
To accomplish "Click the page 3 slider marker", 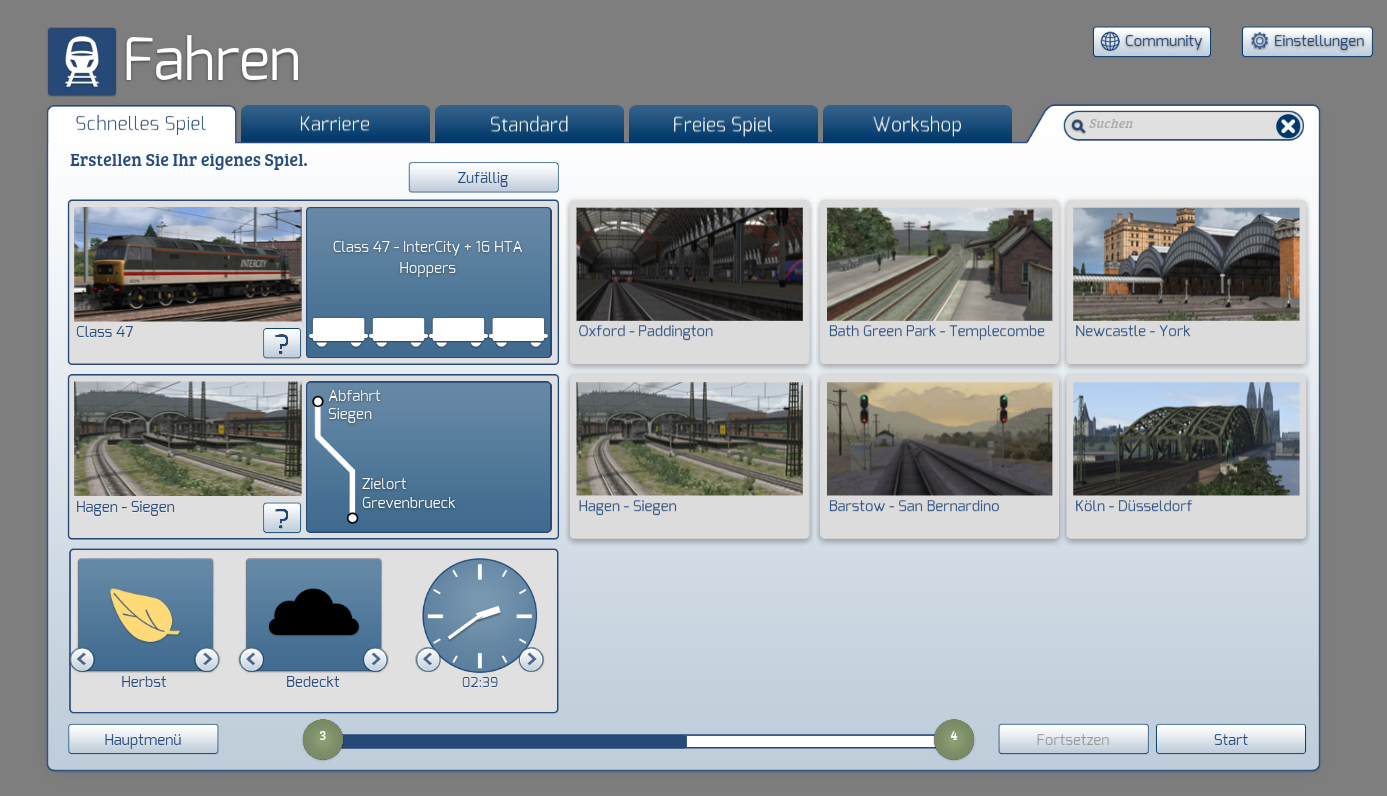I will tap(322, 739).
